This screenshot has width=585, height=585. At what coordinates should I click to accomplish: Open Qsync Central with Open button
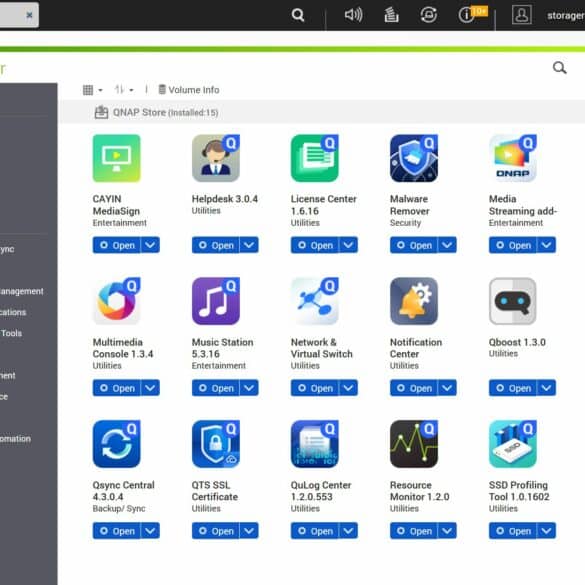pos(117,531)
